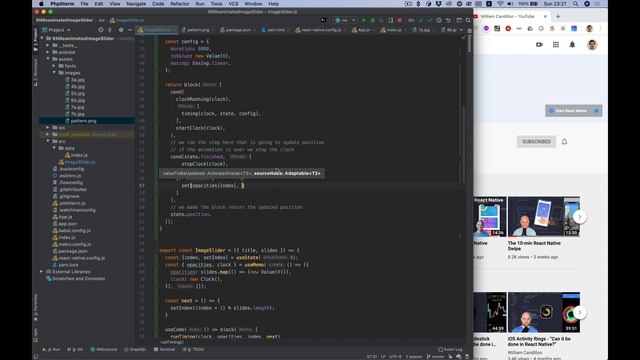Image resolution: width=640 pixels, height=360 pixels.
Task: Click the toolbar search magnifier icon
Action: 468,20
